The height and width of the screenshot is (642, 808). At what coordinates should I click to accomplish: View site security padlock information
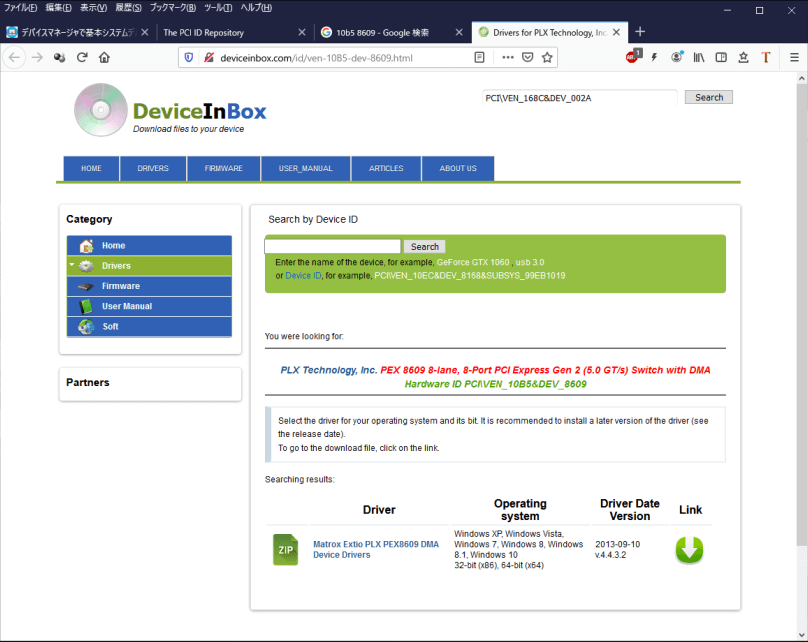click(x=209, y=58)
